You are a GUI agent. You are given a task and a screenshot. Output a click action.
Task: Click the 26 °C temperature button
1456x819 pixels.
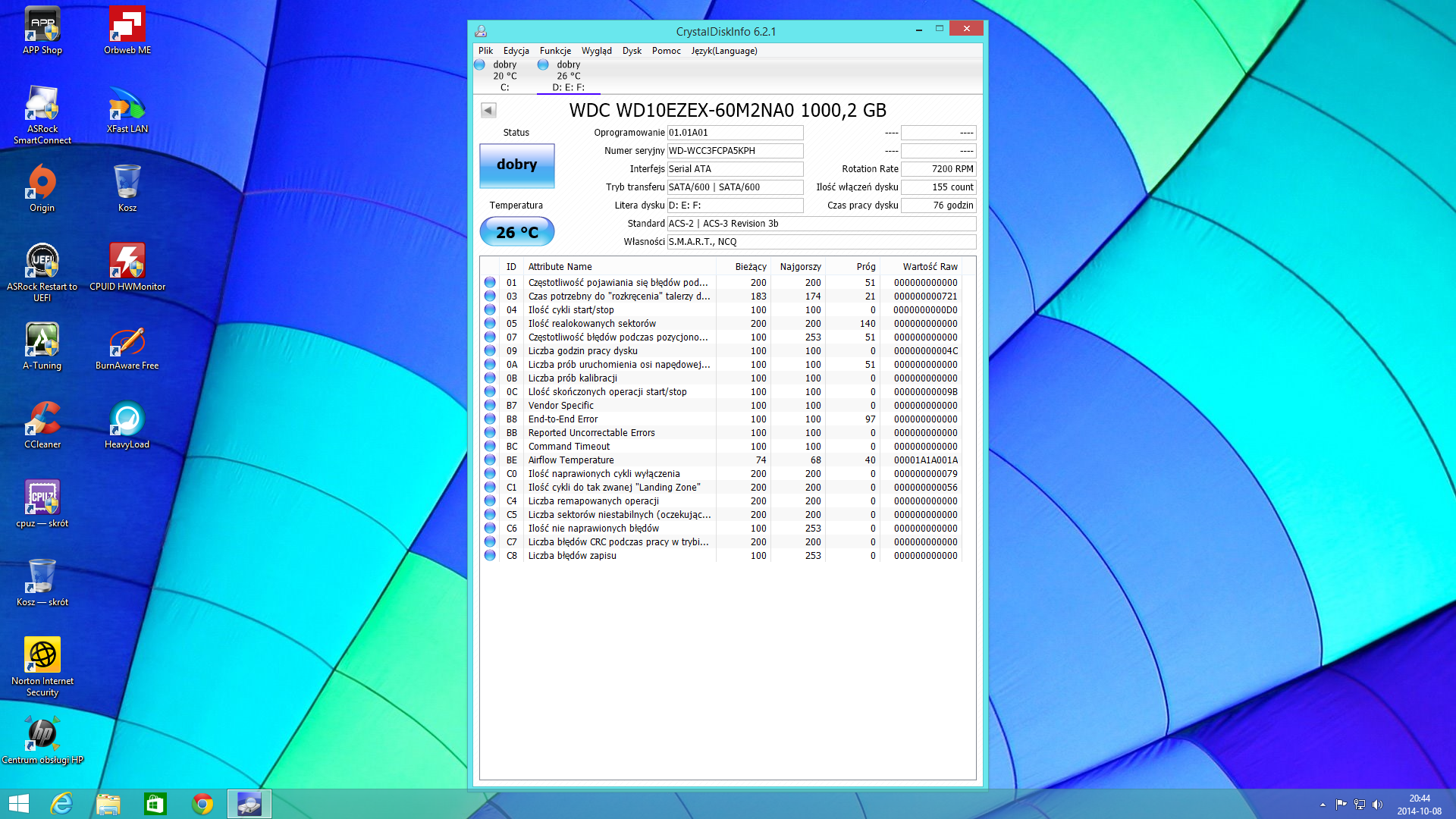click(517, 232)
